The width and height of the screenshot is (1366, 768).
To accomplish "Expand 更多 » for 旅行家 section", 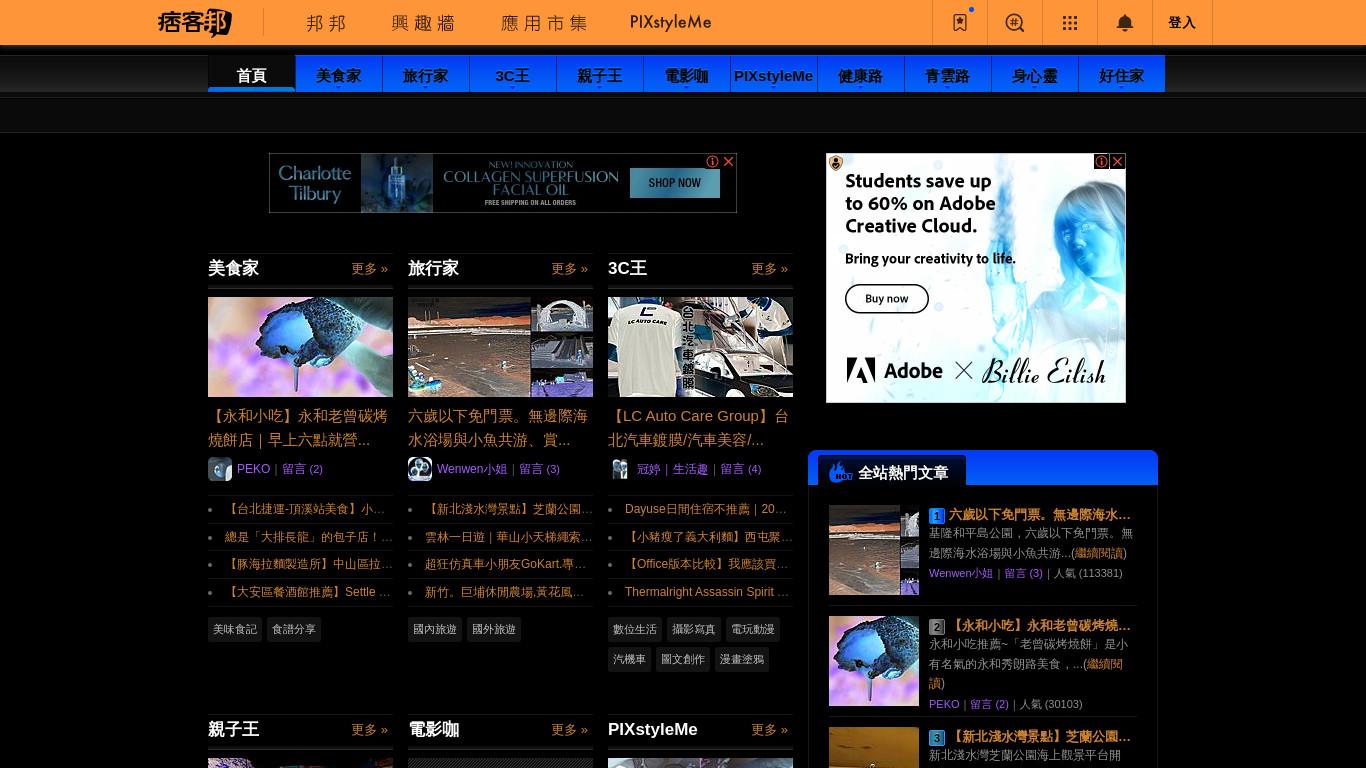I will coord(569,269).
